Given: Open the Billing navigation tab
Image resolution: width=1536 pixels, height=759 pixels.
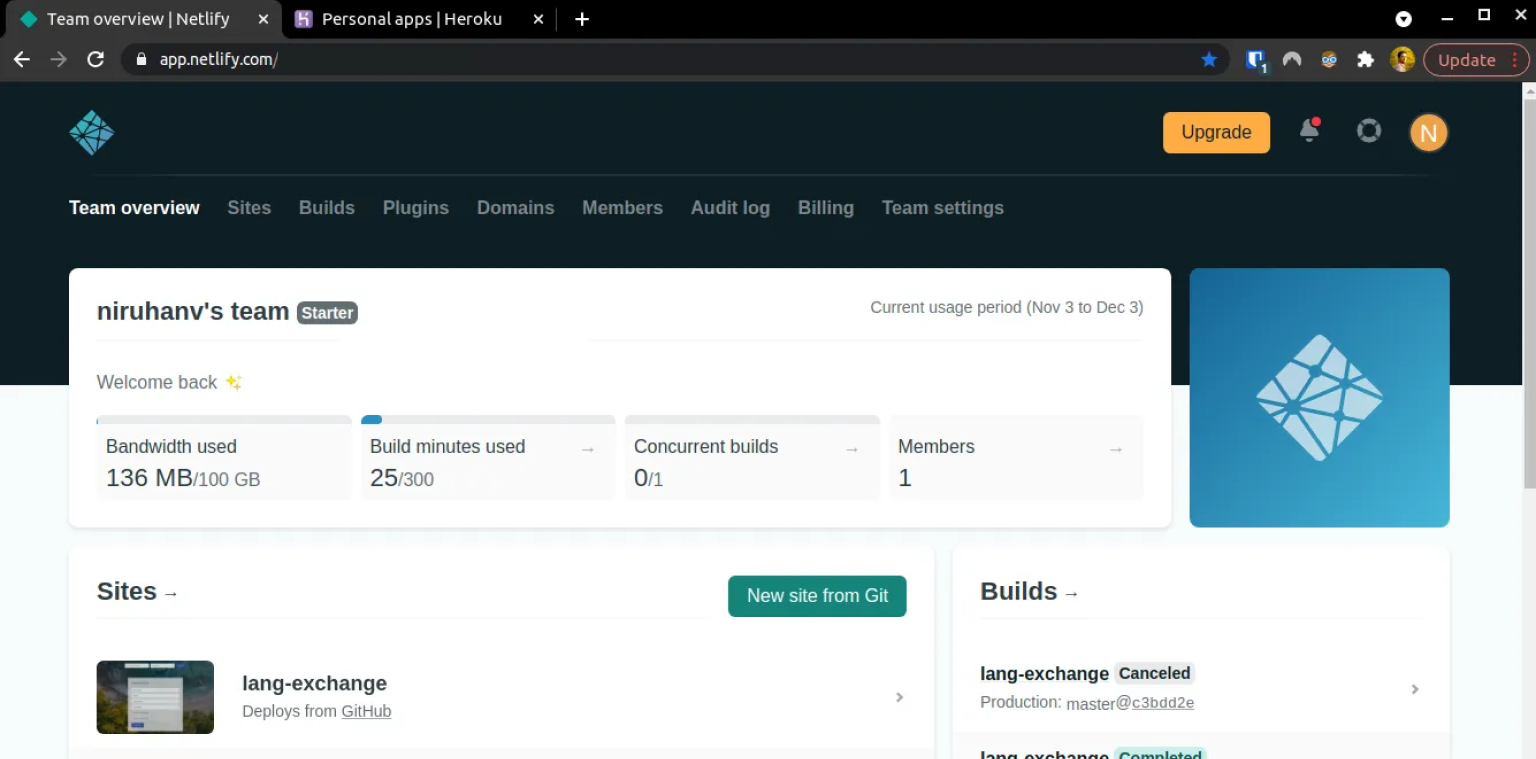Looking at the screenshot, I should tap(826, 208).
